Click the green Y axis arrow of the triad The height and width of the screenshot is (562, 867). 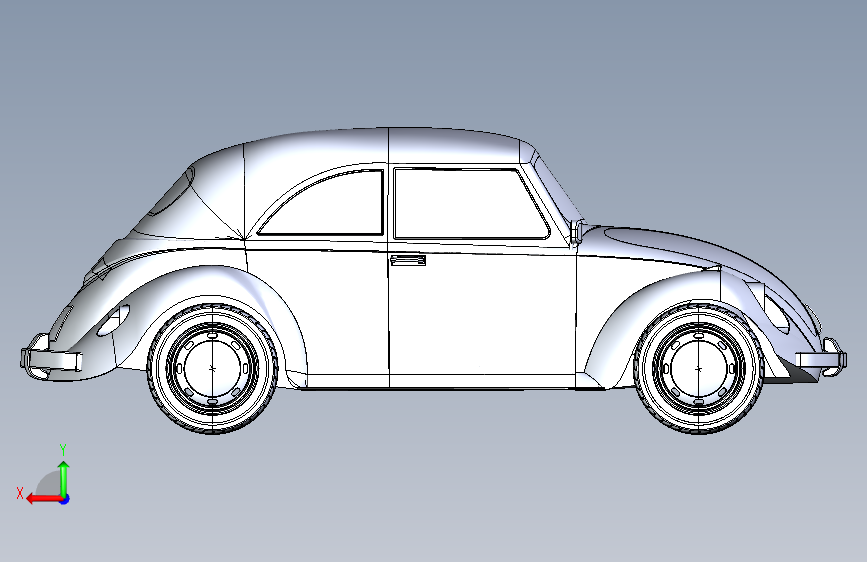coord(64,478)
